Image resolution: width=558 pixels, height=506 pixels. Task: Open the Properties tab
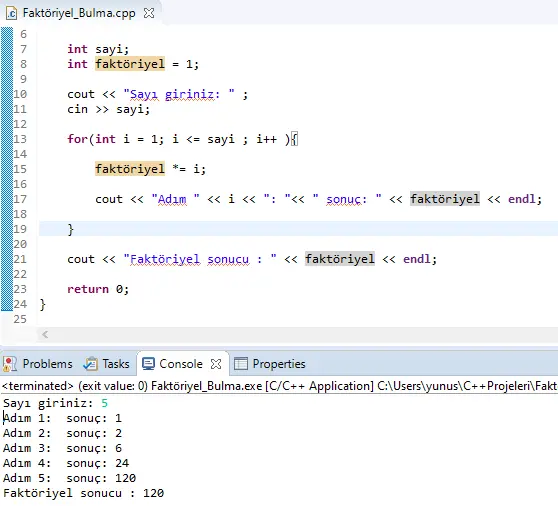click(269, 364)
